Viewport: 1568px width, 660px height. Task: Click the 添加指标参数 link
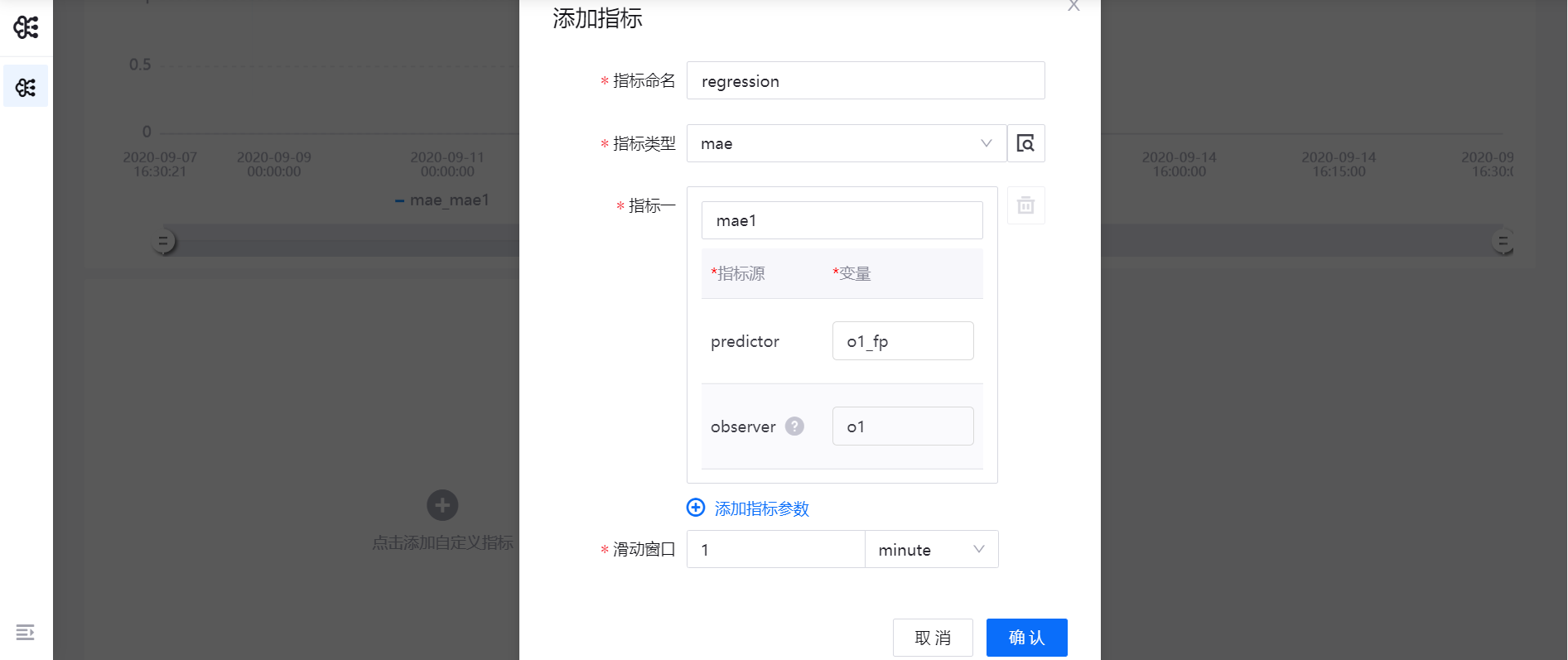(761, 508)
